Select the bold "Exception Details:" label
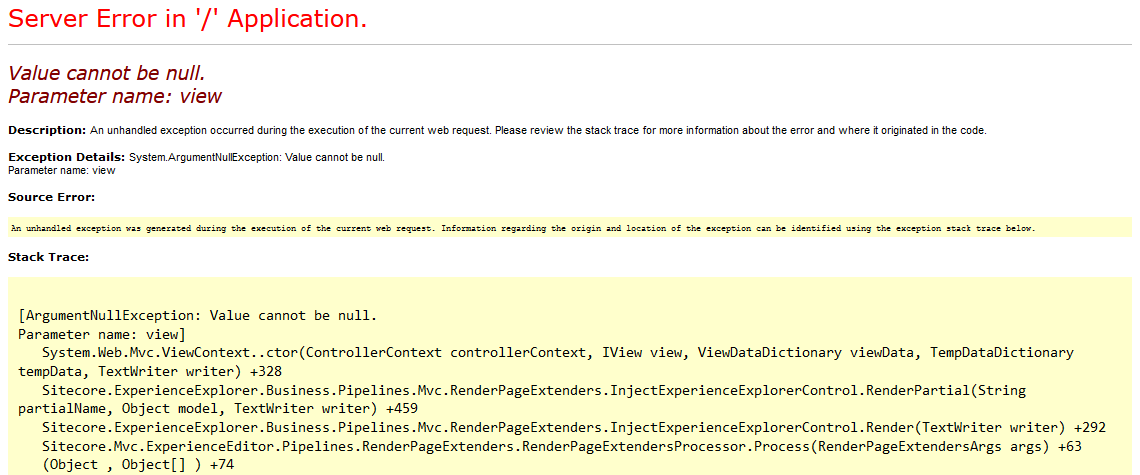This screenshot has height=475, width=1140. click(67, 157)
